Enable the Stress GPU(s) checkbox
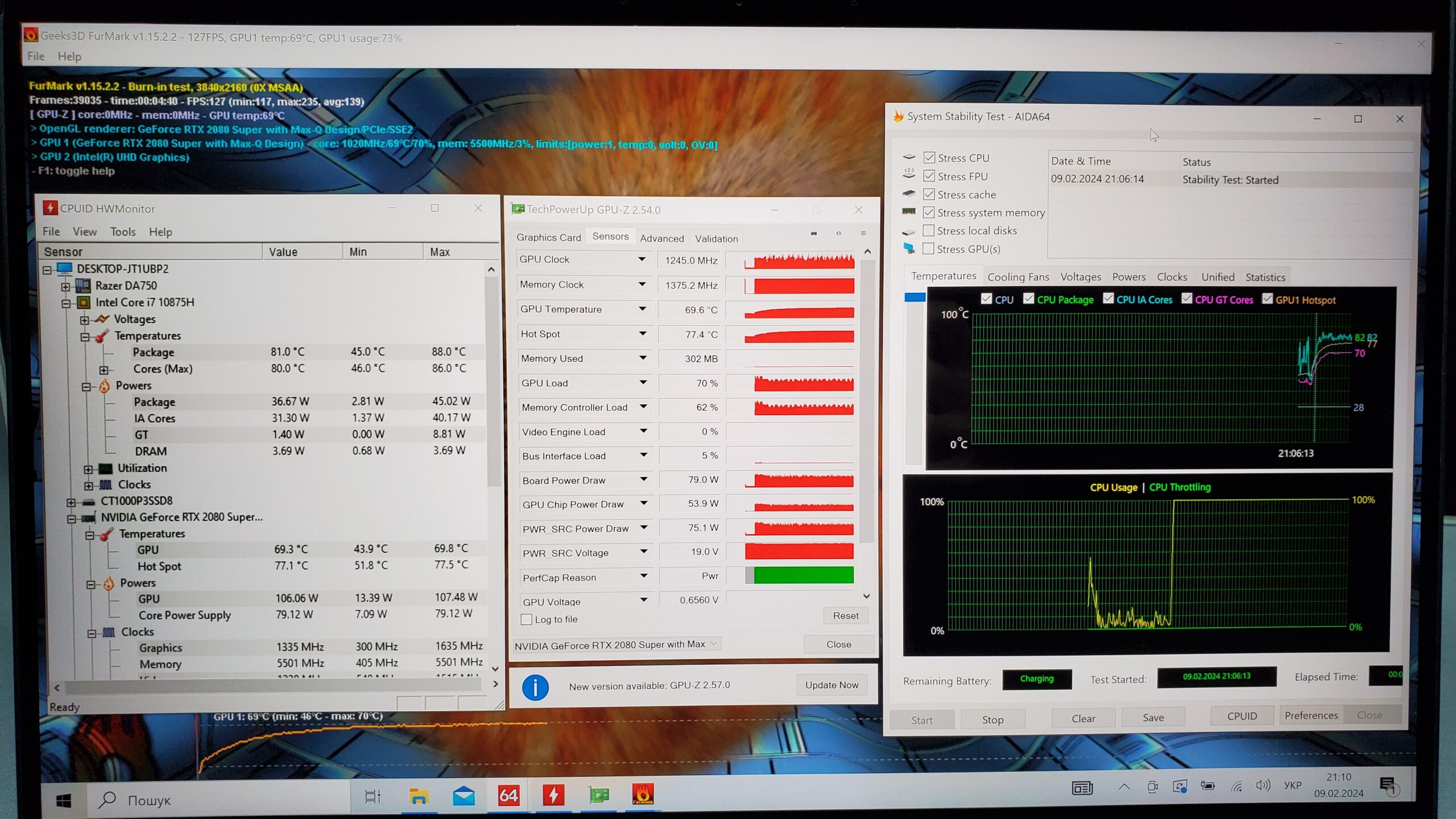The height and width of the screenshot is (819, 1456). 928,249
